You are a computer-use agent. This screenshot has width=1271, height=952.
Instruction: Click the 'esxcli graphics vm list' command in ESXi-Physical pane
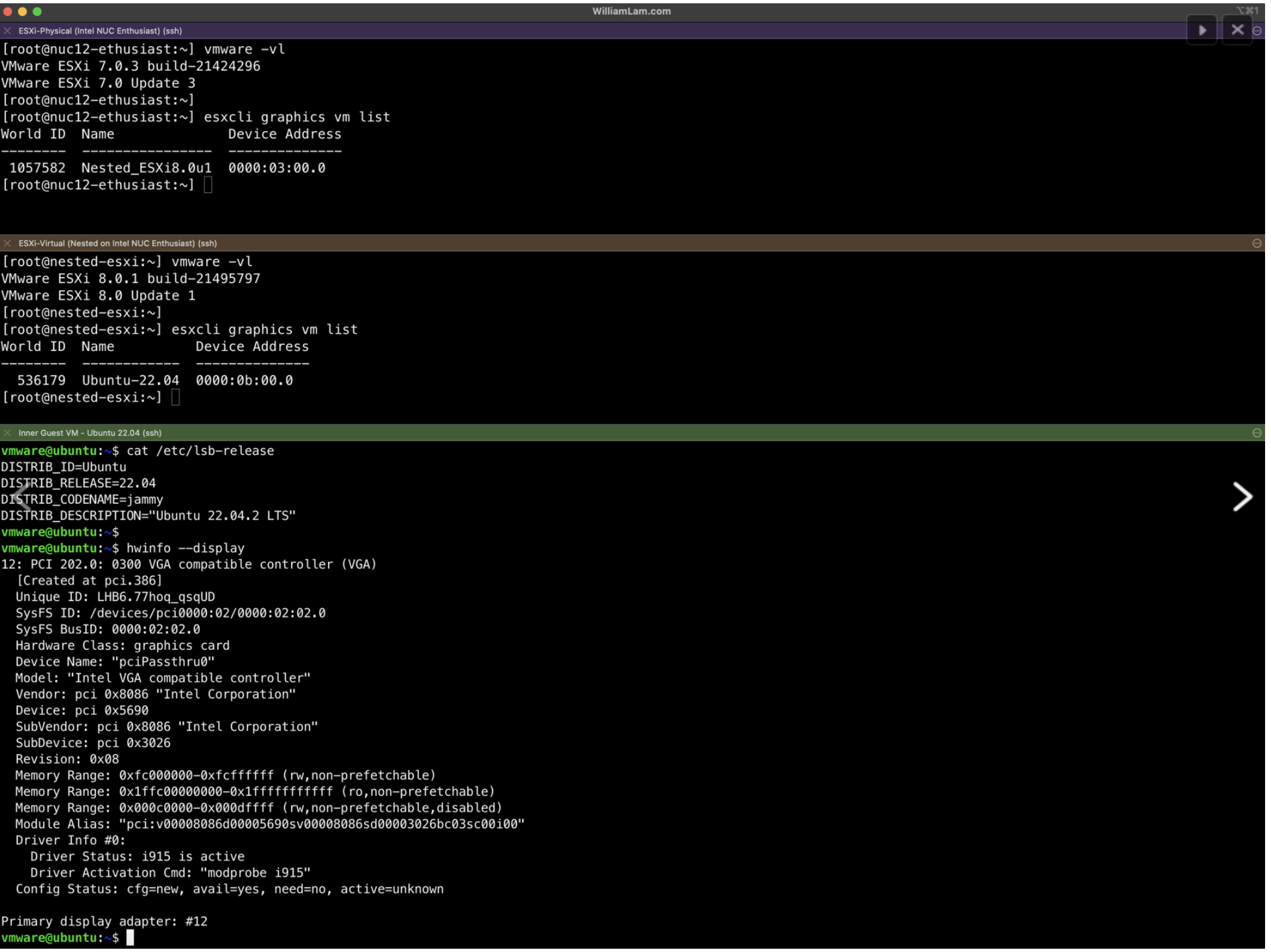click(298, 118)
